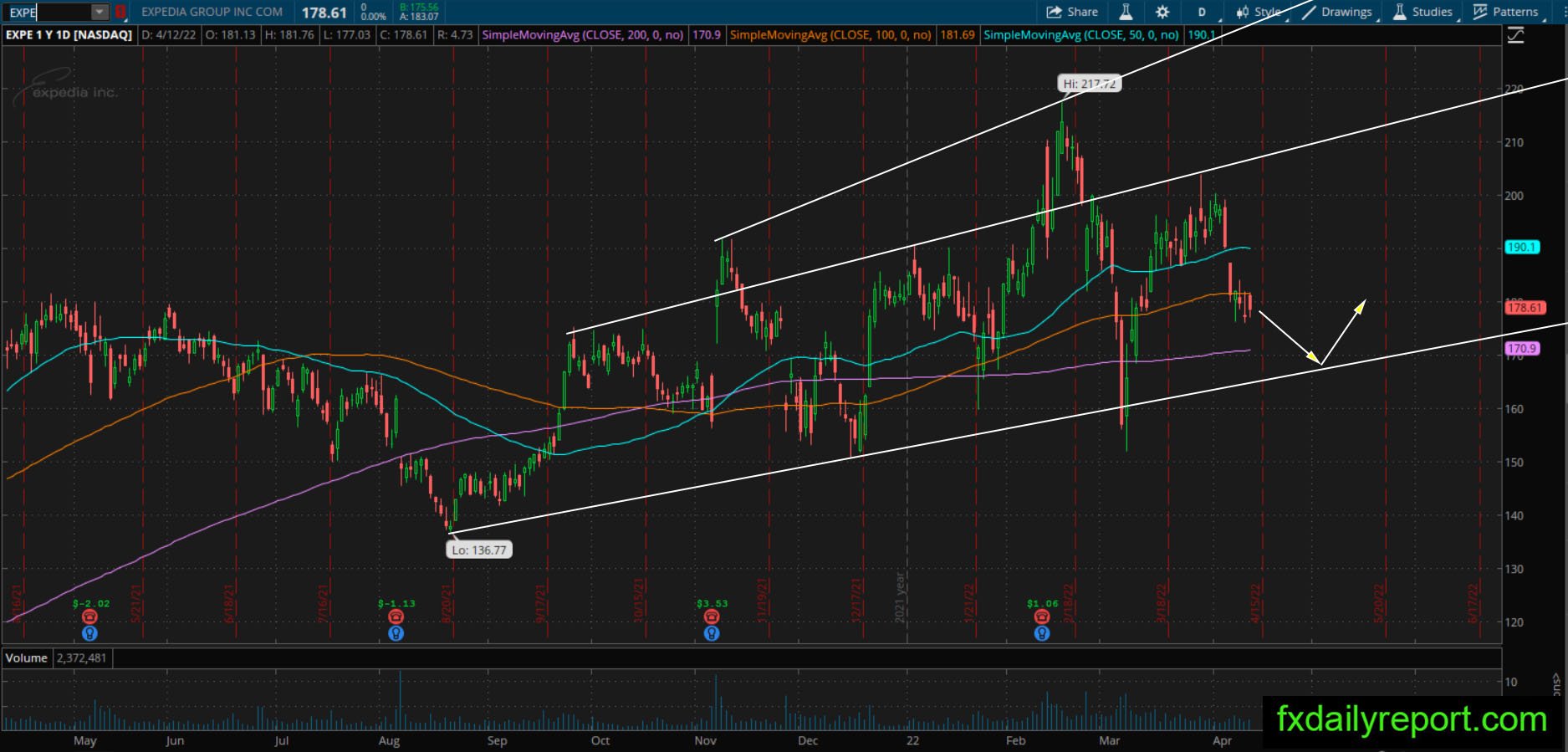Click the 170.9 magenta price bubble on axis
This screenshot has height=752, width=1568.
click(1522, 349)
